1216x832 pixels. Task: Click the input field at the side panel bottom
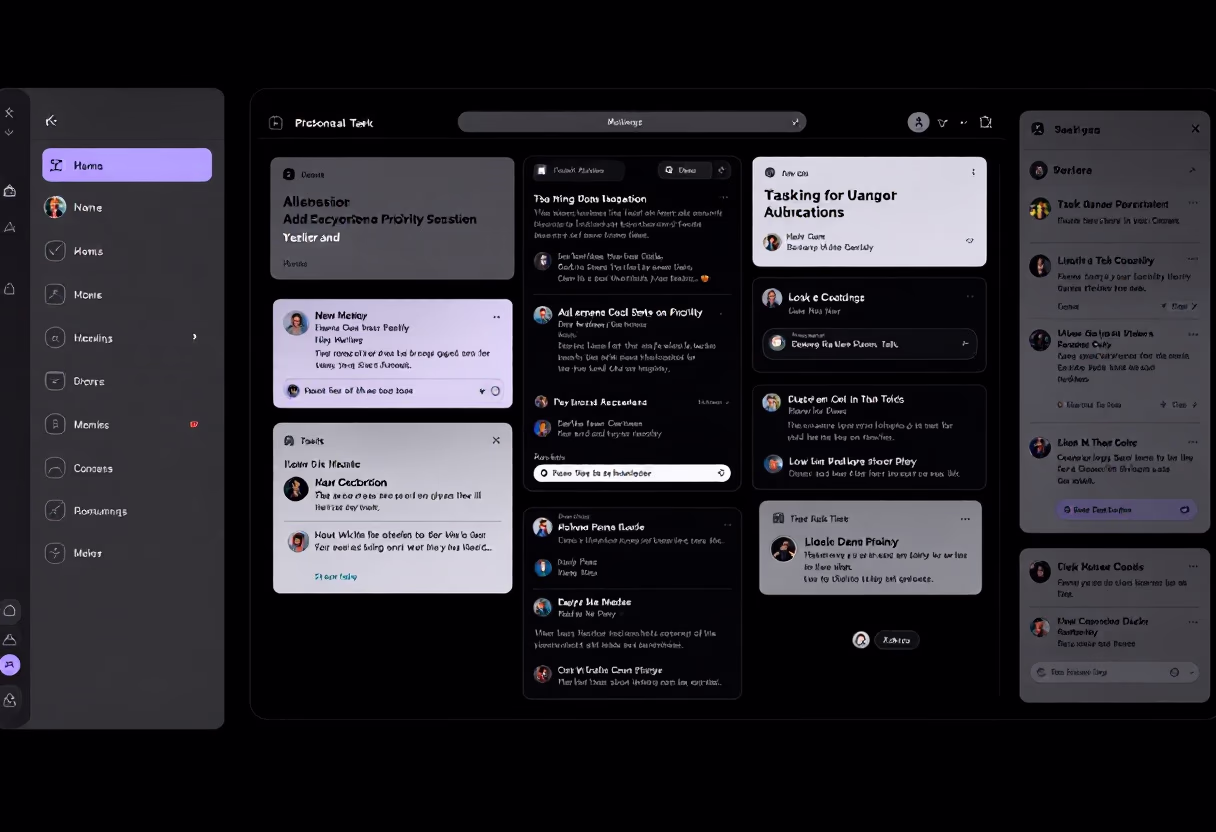1114,673
